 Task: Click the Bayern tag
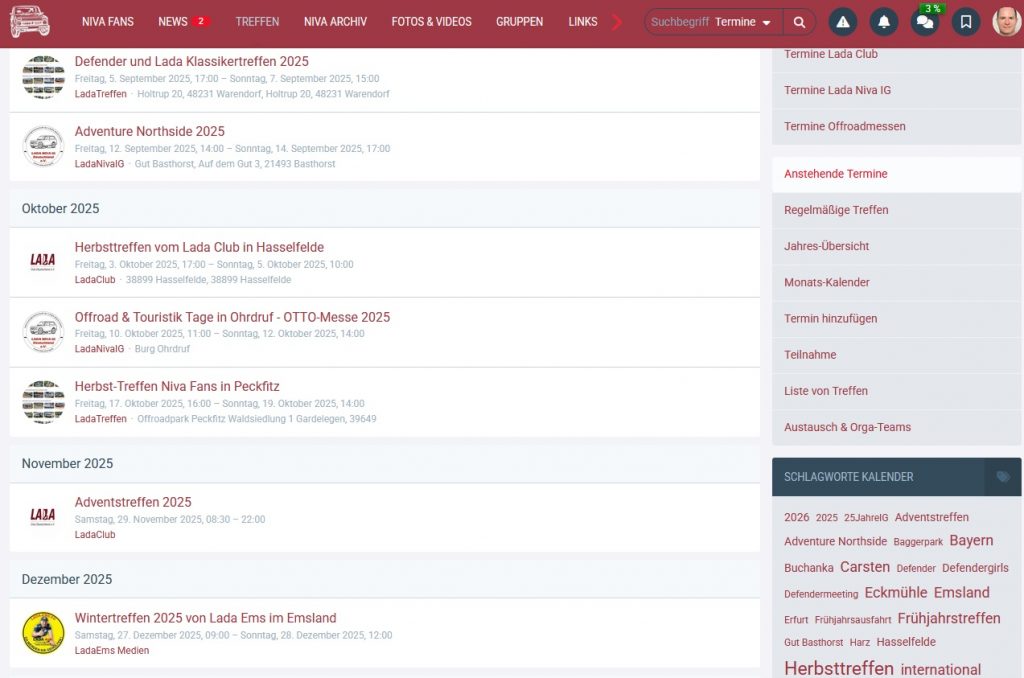[971, 541]
